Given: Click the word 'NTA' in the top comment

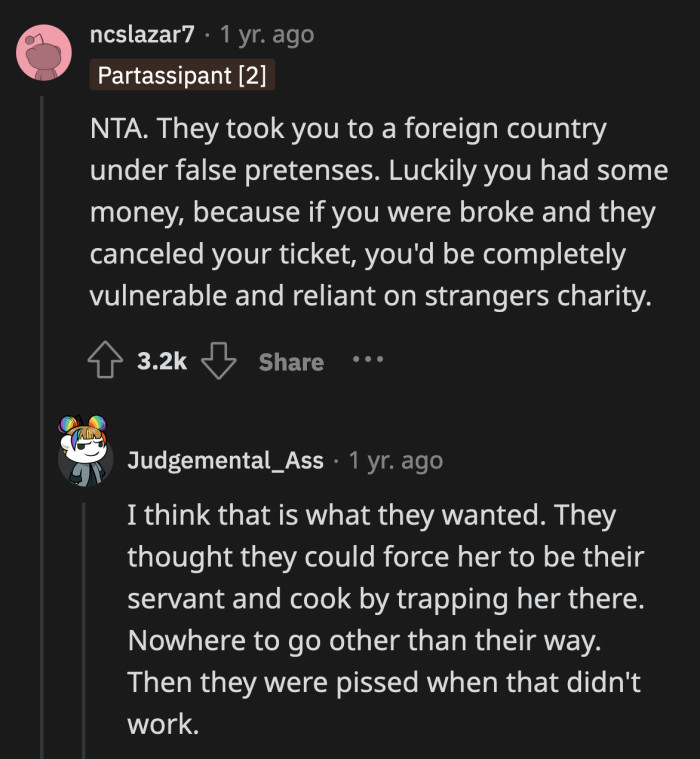Looking at the screenshot, I should pos(115,129).
